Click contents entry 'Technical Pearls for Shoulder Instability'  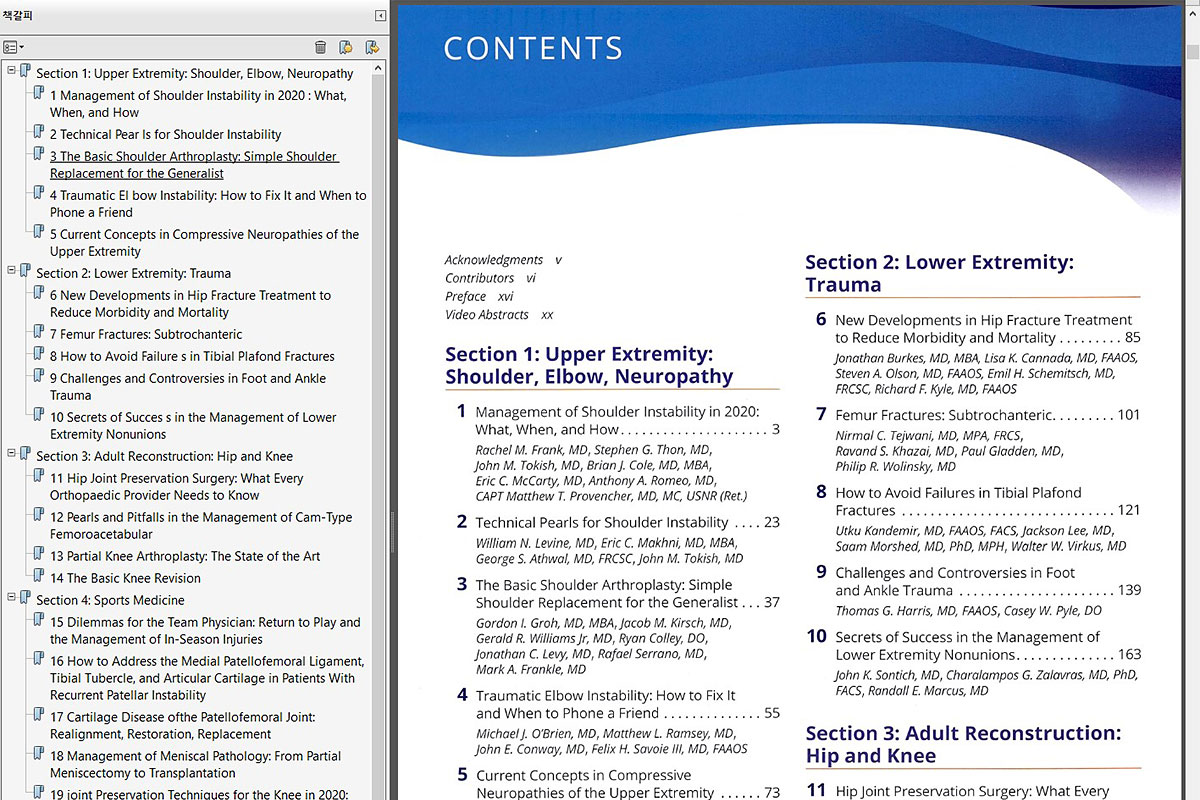click(627, 522)
